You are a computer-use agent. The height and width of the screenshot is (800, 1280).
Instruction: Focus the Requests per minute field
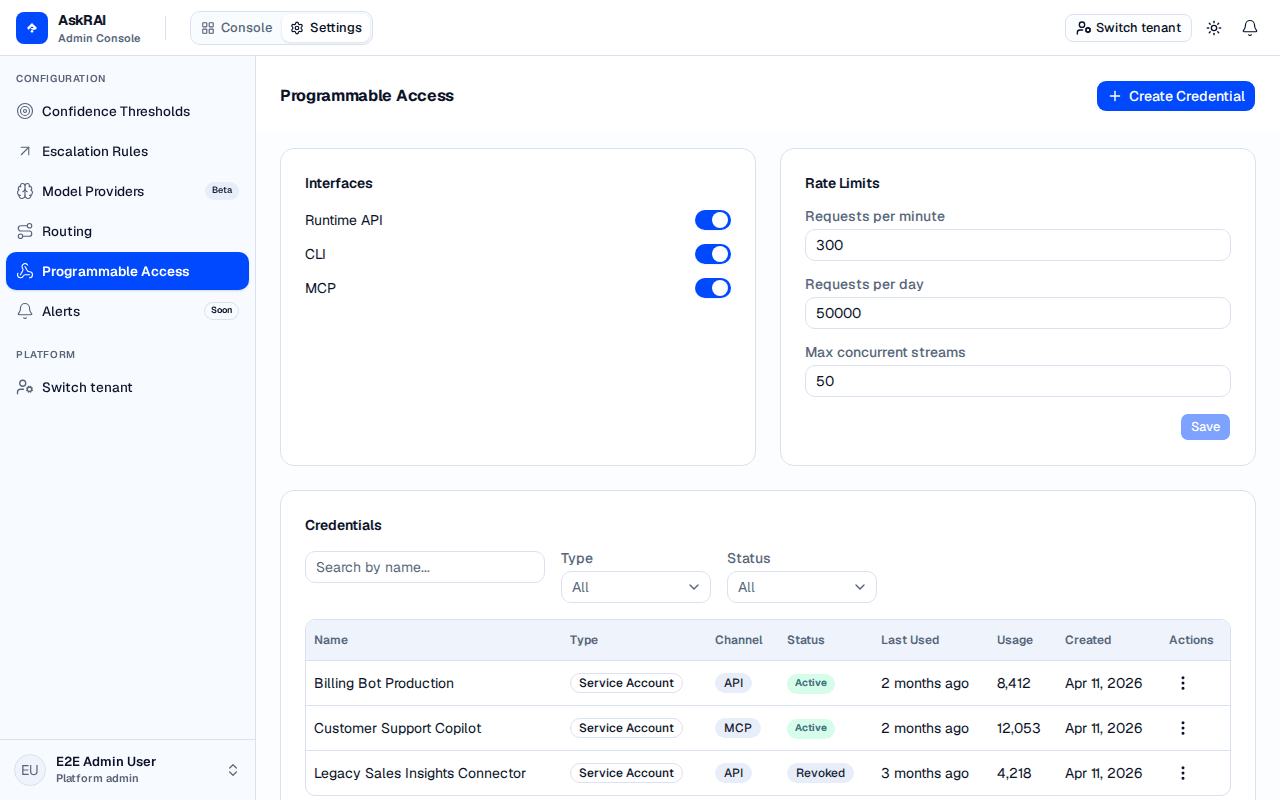tap(1018, 245)
